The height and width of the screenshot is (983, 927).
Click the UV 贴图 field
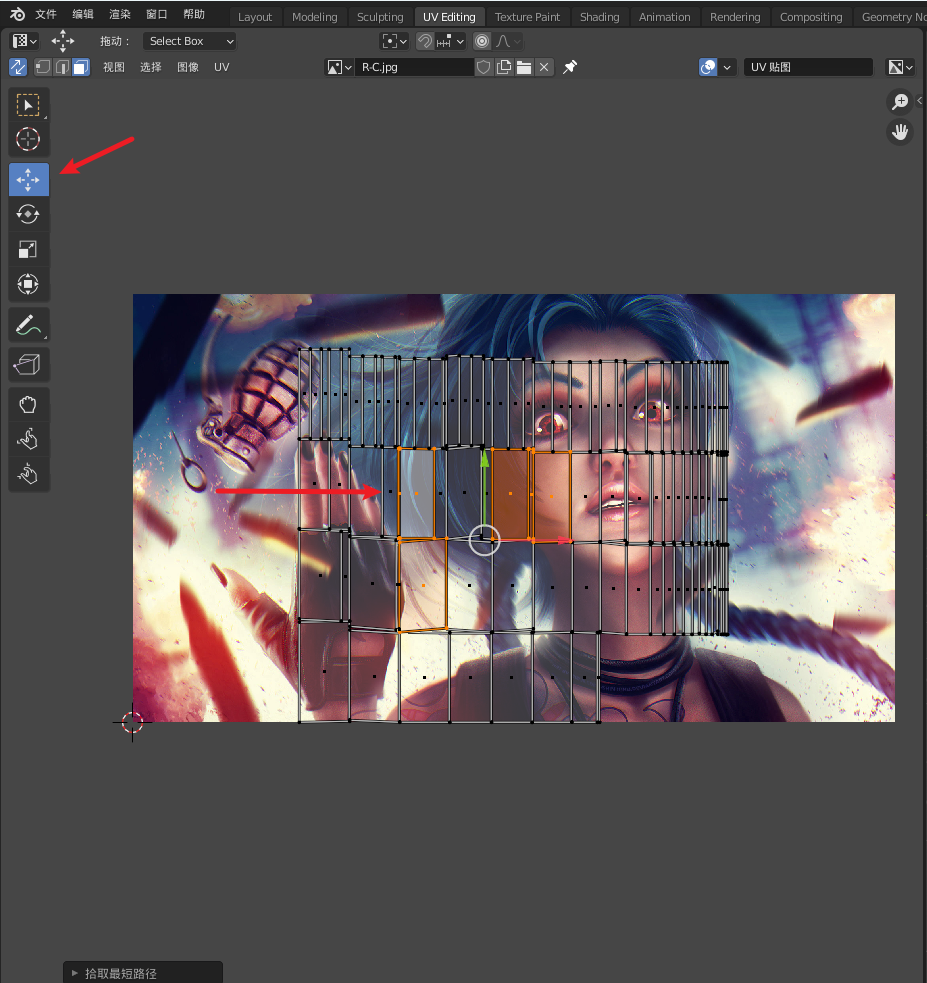point(808,67)
